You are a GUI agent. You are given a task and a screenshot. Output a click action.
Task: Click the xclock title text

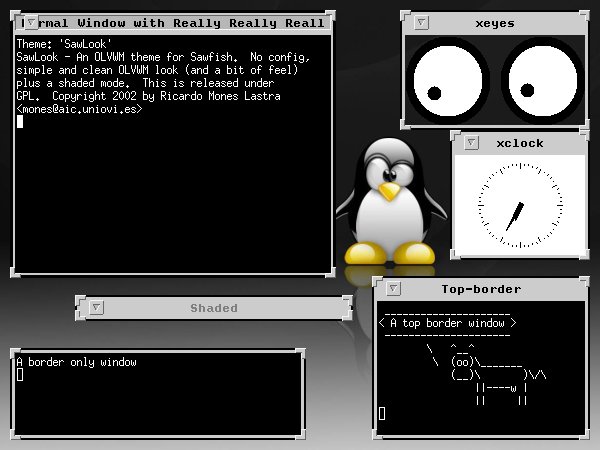click(520, 143)
